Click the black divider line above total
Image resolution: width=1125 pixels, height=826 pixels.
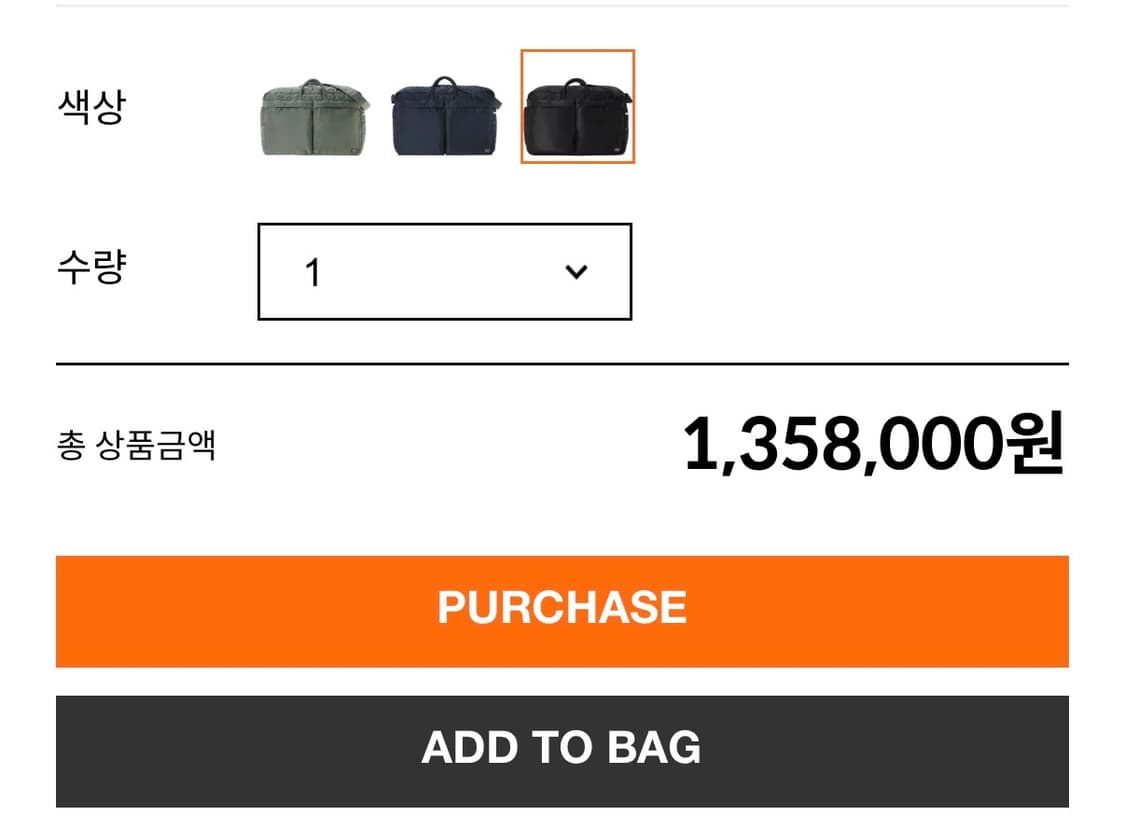coord(562,364)
